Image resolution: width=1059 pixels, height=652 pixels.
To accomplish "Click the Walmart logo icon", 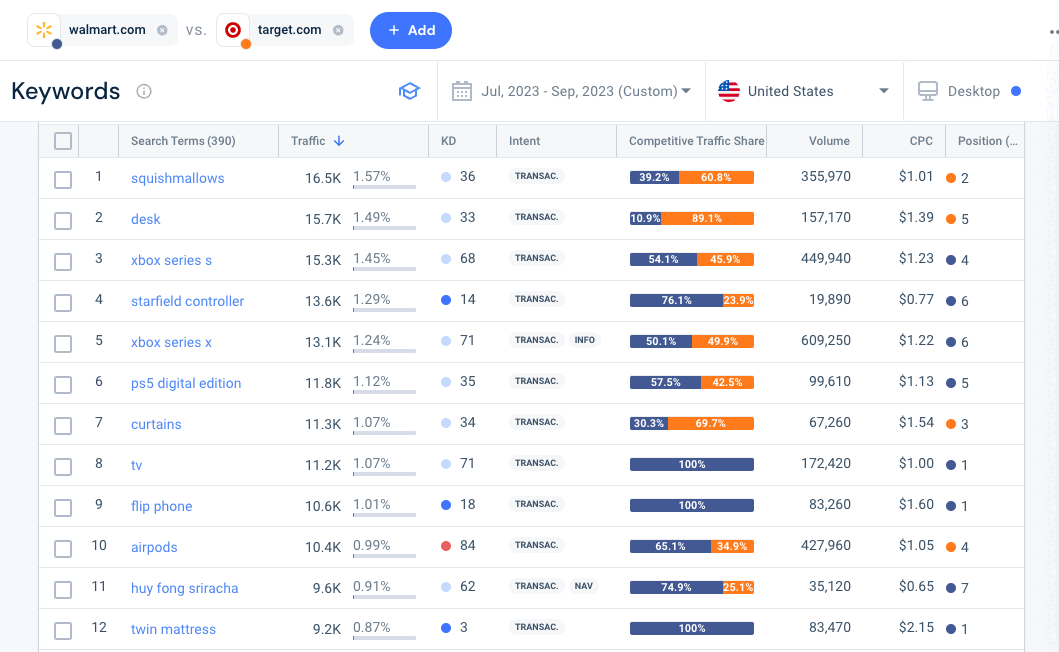I will (x=44, y=30).
